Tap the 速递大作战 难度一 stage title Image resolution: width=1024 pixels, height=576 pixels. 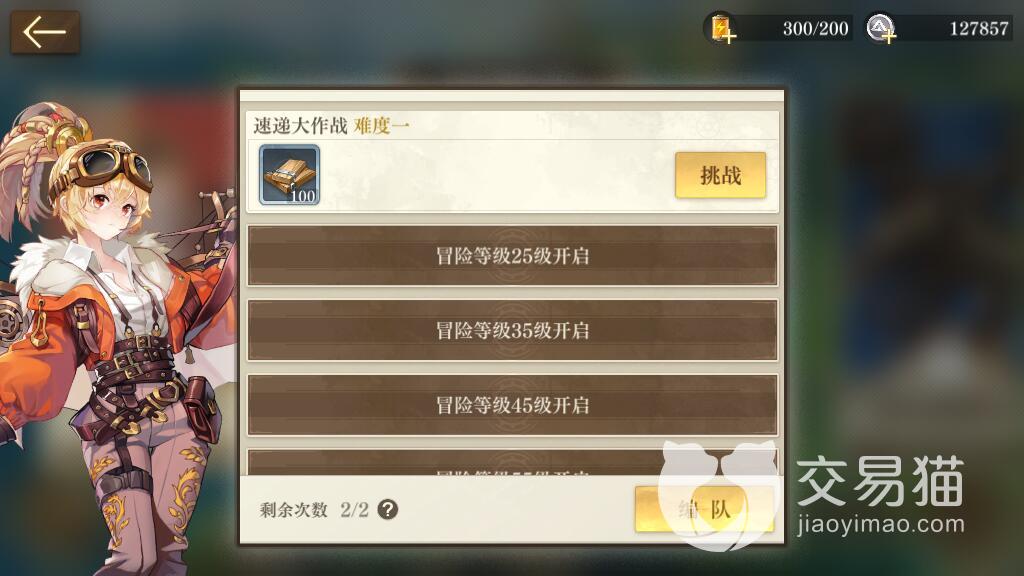click(331, 125)
